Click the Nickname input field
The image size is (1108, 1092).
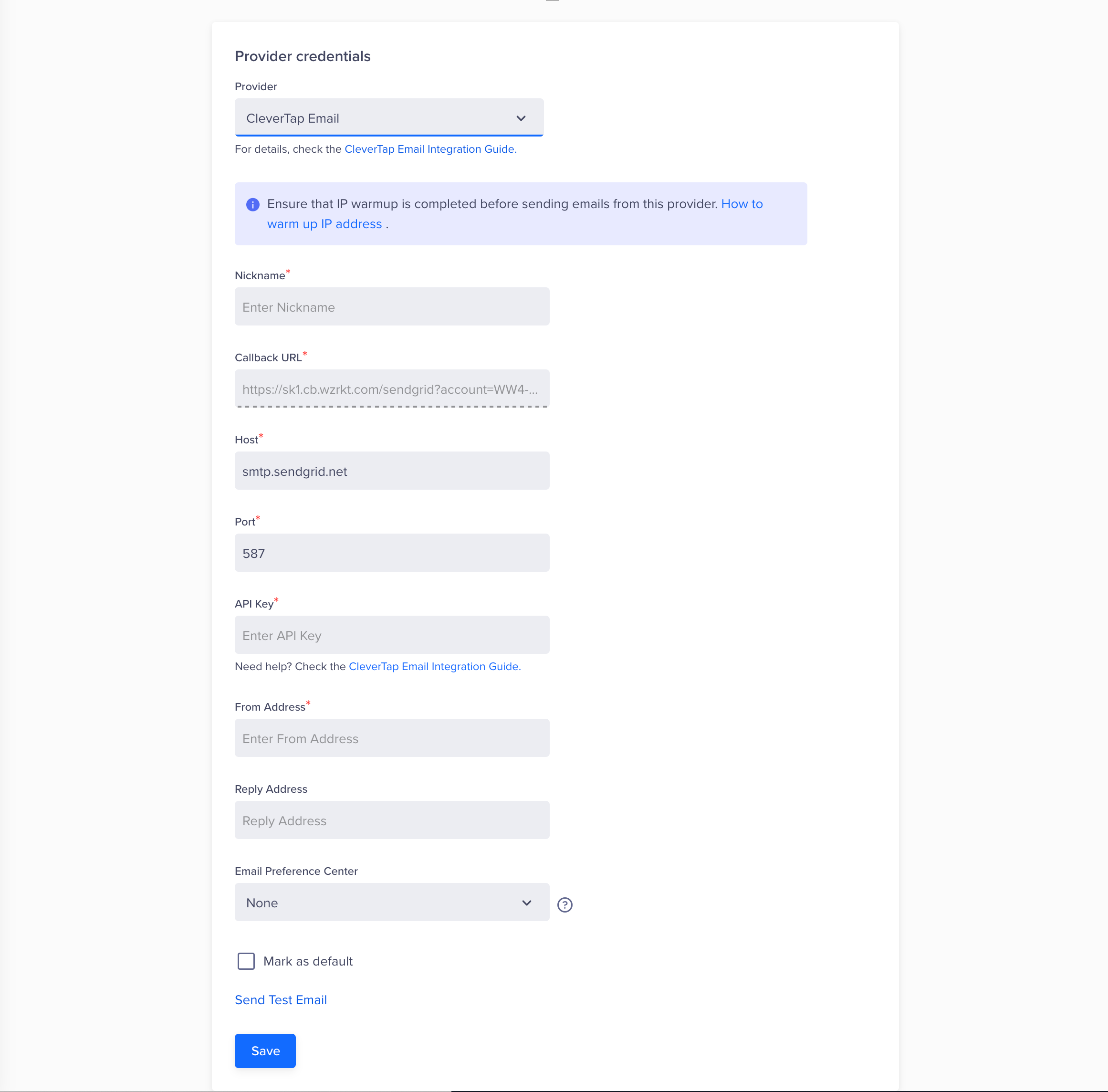click(393, 307)
